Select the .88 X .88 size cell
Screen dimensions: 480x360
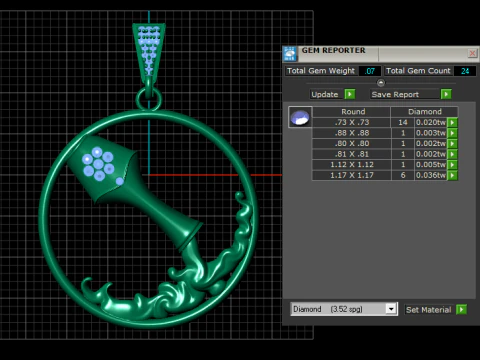coord(352,133)
